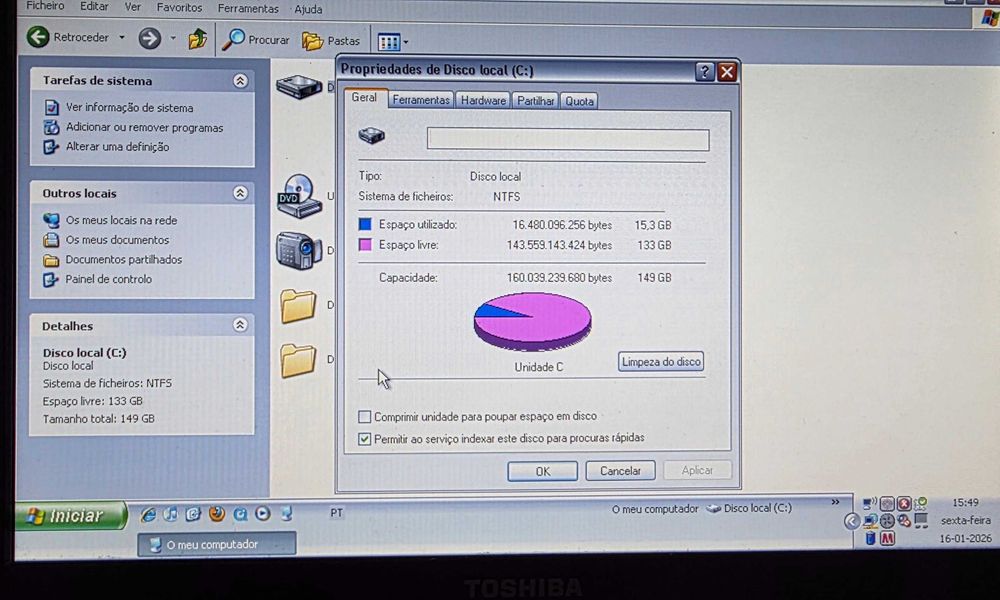Open the Editar menu
The height and width of the screenshot is (600, 1000).
coord(94,6)
